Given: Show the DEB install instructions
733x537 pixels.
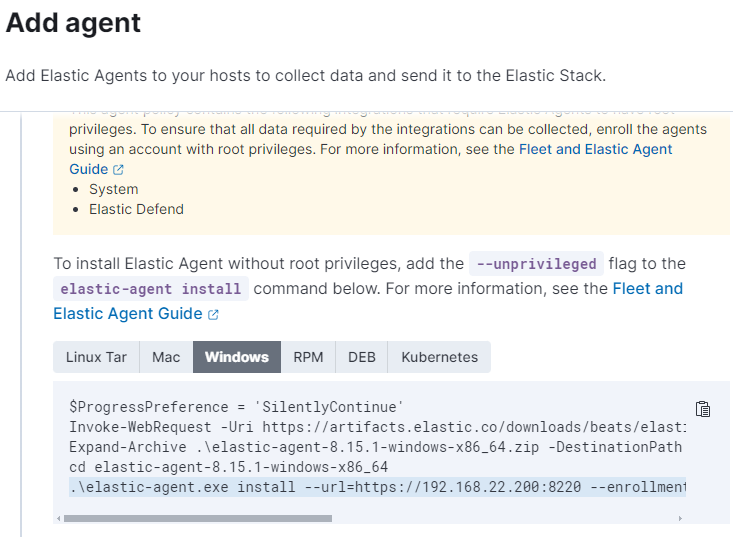Looking at the screenshot, I should pos(362,357).
